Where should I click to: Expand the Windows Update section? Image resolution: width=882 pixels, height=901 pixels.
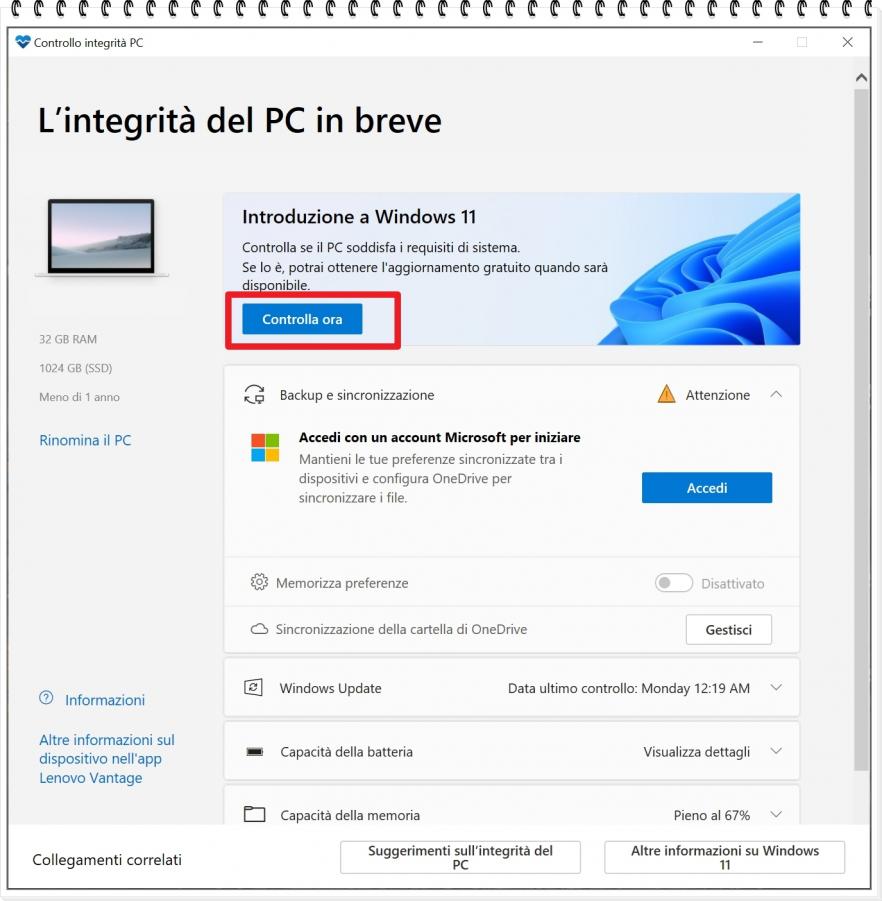click(776, 688)
